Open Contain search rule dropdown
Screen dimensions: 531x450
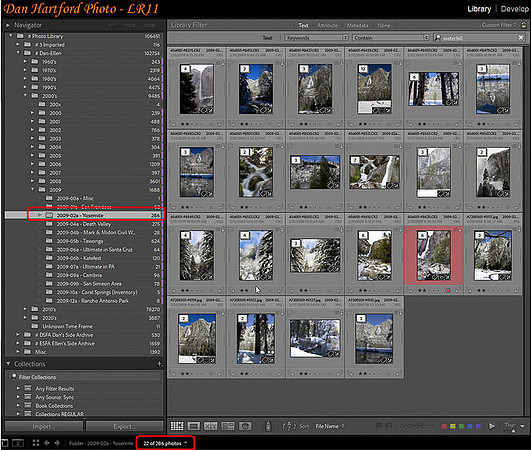pyautogui.click(x=391, y=38)
